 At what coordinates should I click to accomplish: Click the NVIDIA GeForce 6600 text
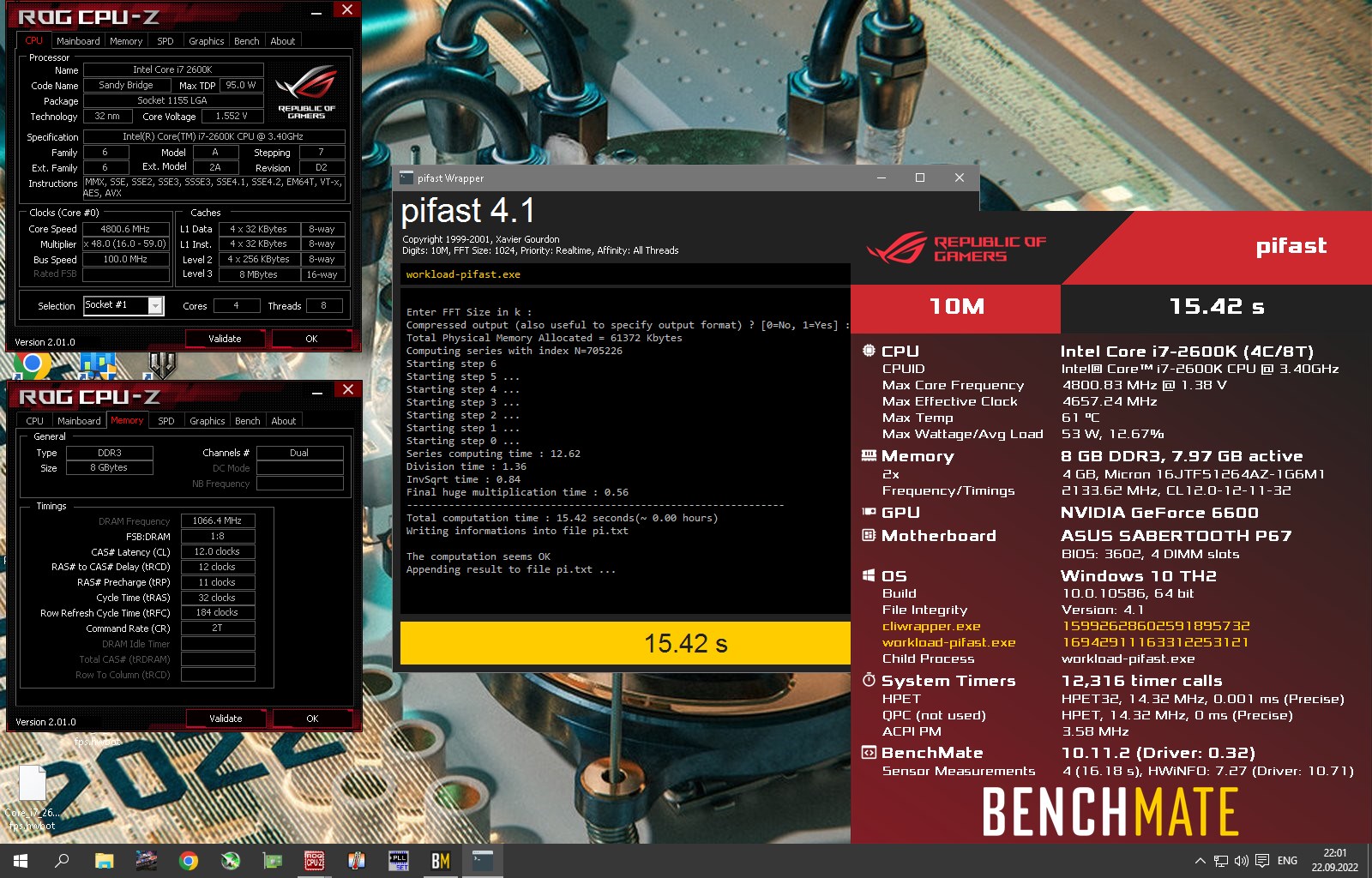click(1159, 512)
